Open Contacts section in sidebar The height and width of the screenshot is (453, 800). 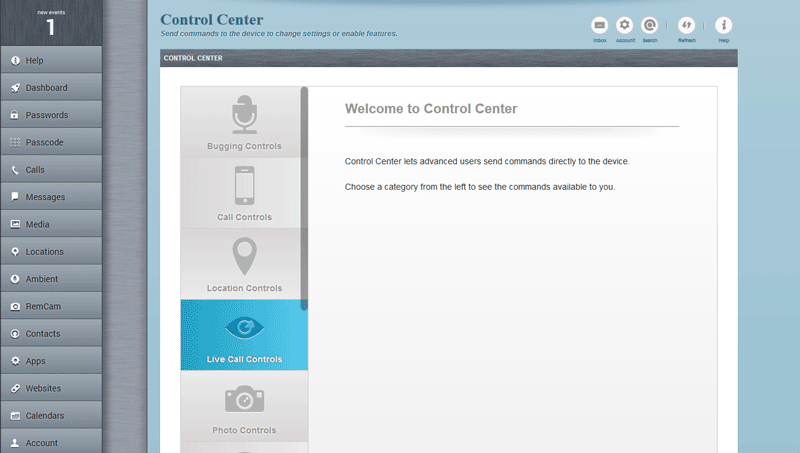coord(51,334)
